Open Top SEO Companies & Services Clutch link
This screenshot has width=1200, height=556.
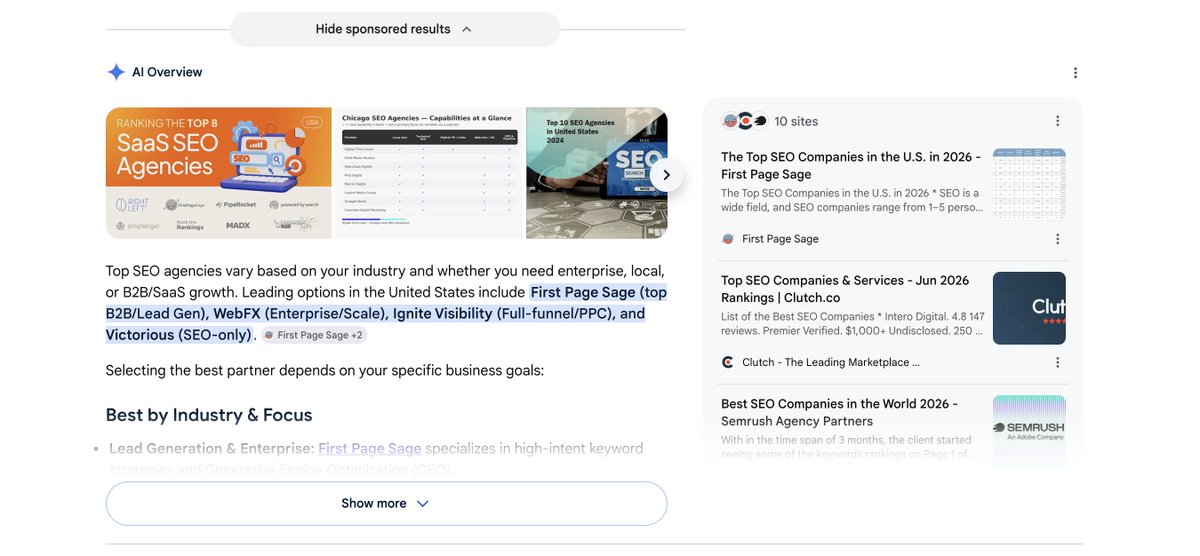point(845,289)
